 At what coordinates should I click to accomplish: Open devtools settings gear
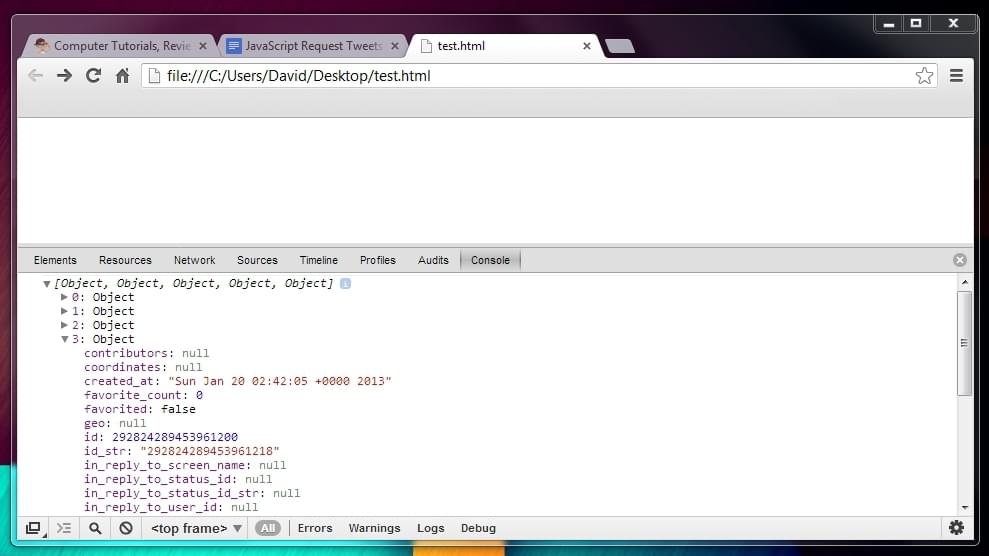point(956,528)
